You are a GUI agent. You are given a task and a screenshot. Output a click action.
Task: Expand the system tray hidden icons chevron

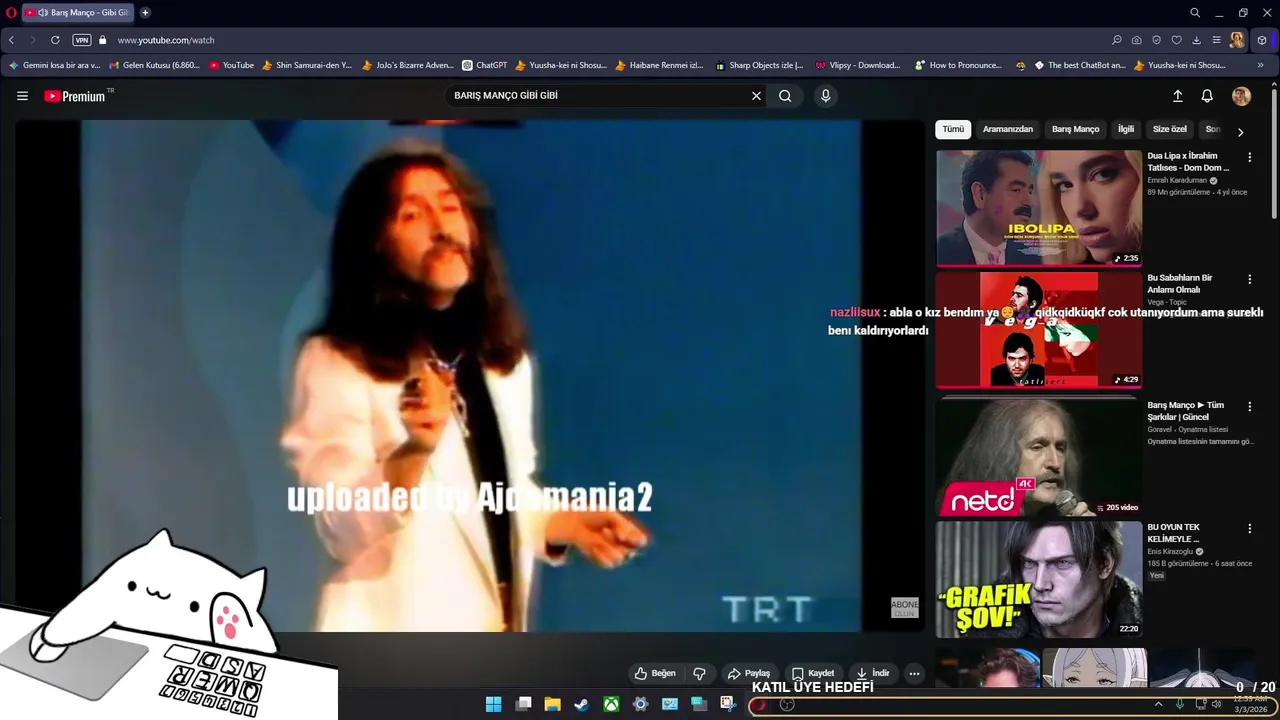[x=1158, y=704]
